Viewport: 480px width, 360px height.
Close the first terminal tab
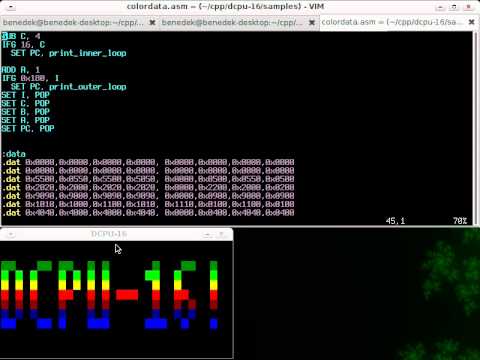click(152, 22)
